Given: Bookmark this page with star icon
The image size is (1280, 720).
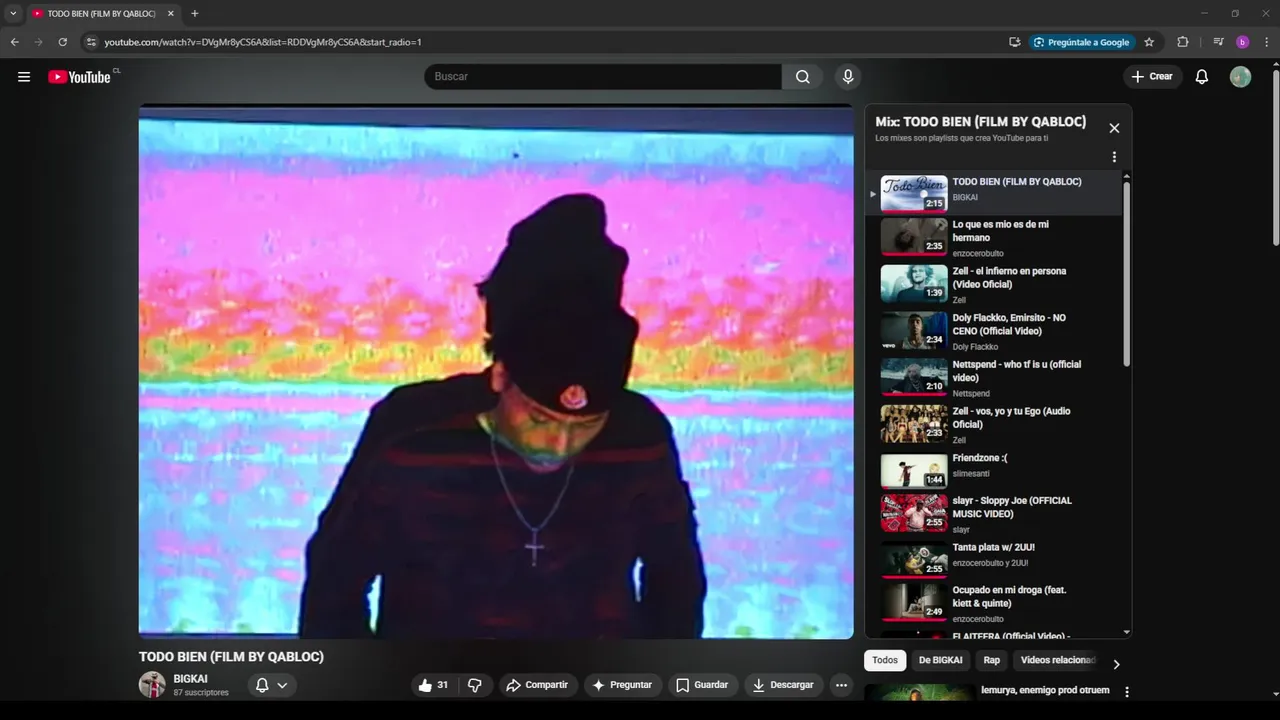Looking at the screenshot, I should [1149, 42].
